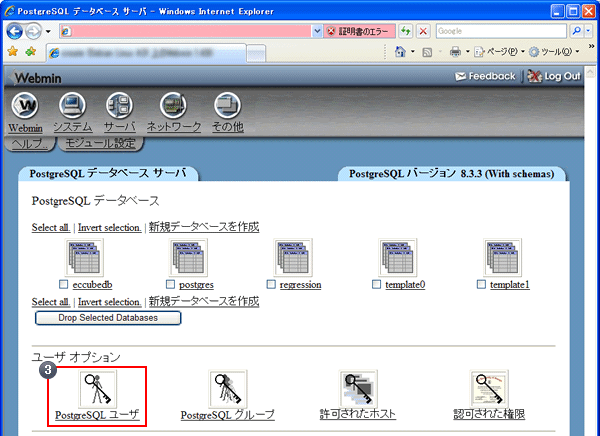Viewport: 600px width, 436px height.
Task: Refresh the page with green arrows icon
Action: 406,31
